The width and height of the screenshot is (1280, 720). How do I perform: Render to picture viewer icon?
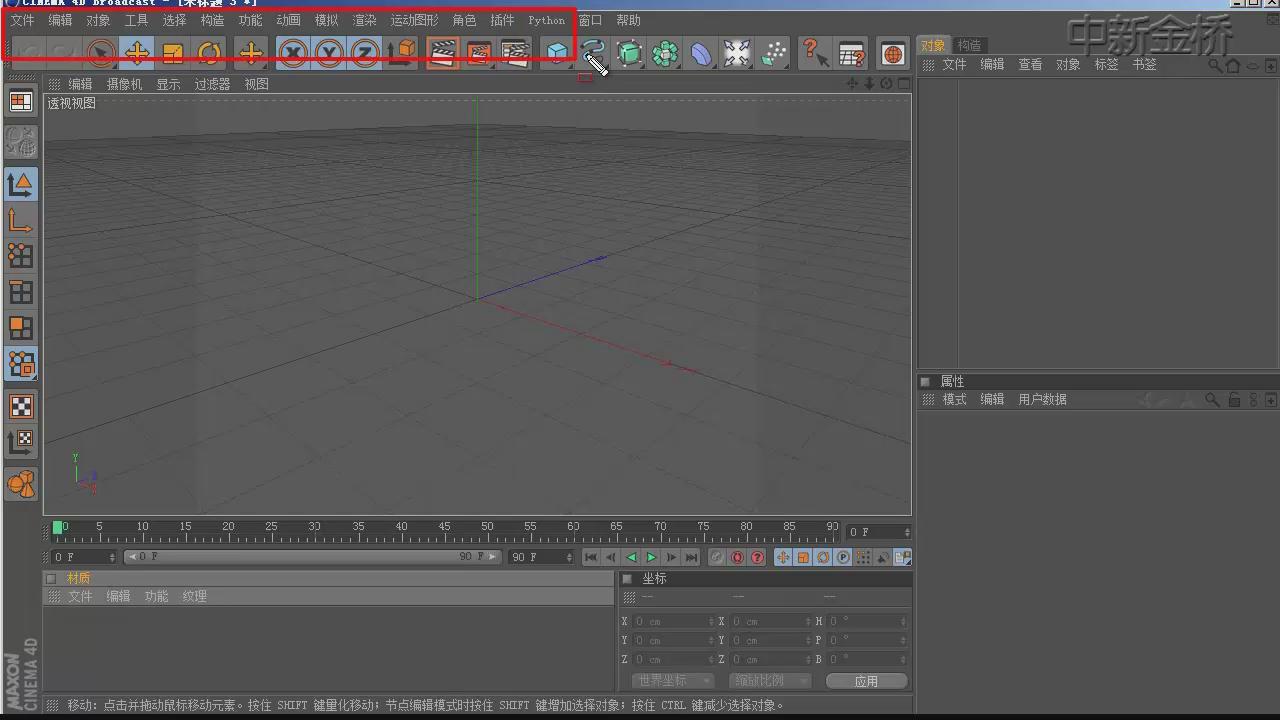click(x=478, y=53)
